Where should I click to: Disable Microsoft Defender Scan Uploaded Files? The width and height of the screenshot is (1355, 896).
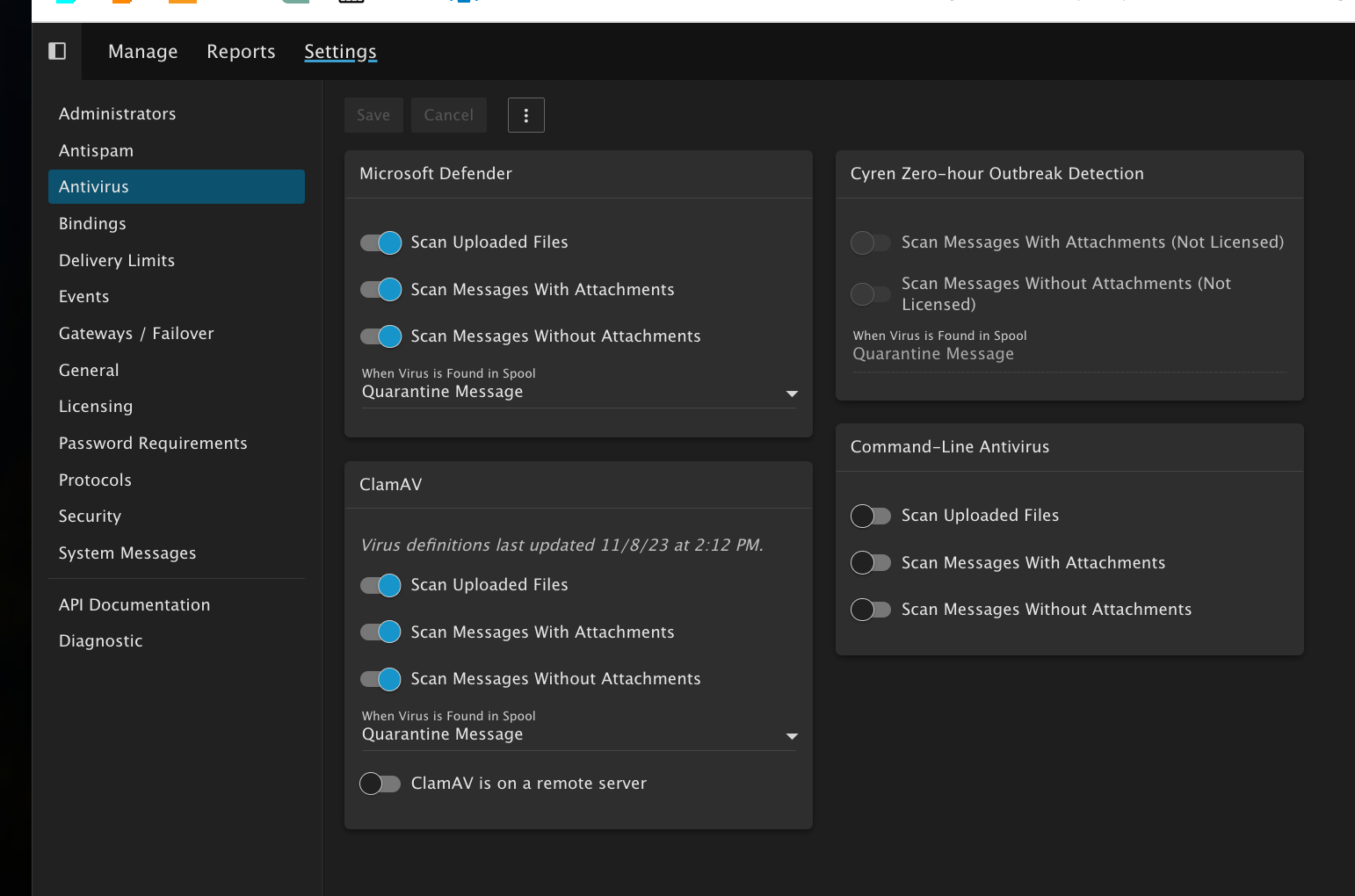380,242
